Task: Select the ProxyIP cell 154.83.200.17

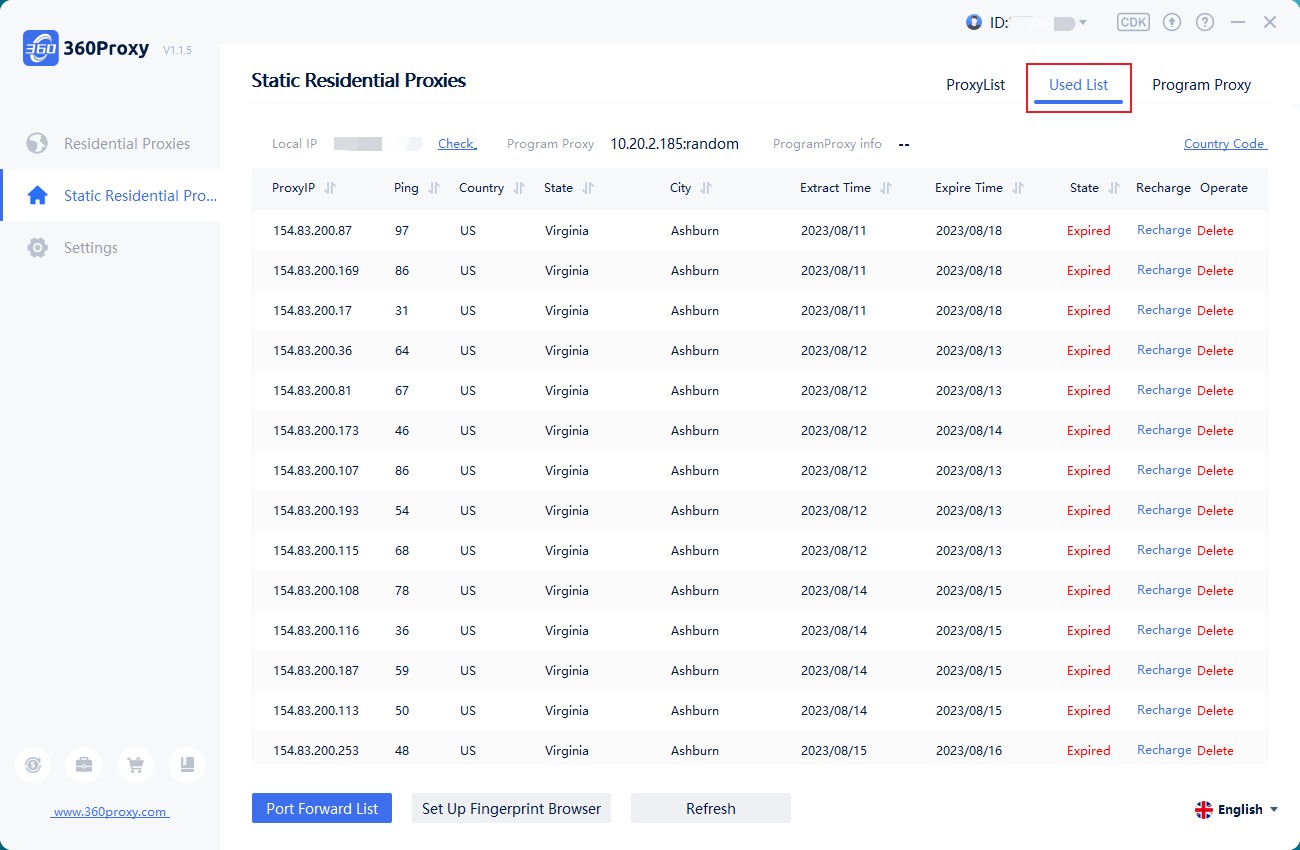Action: (x=312, y=311)
